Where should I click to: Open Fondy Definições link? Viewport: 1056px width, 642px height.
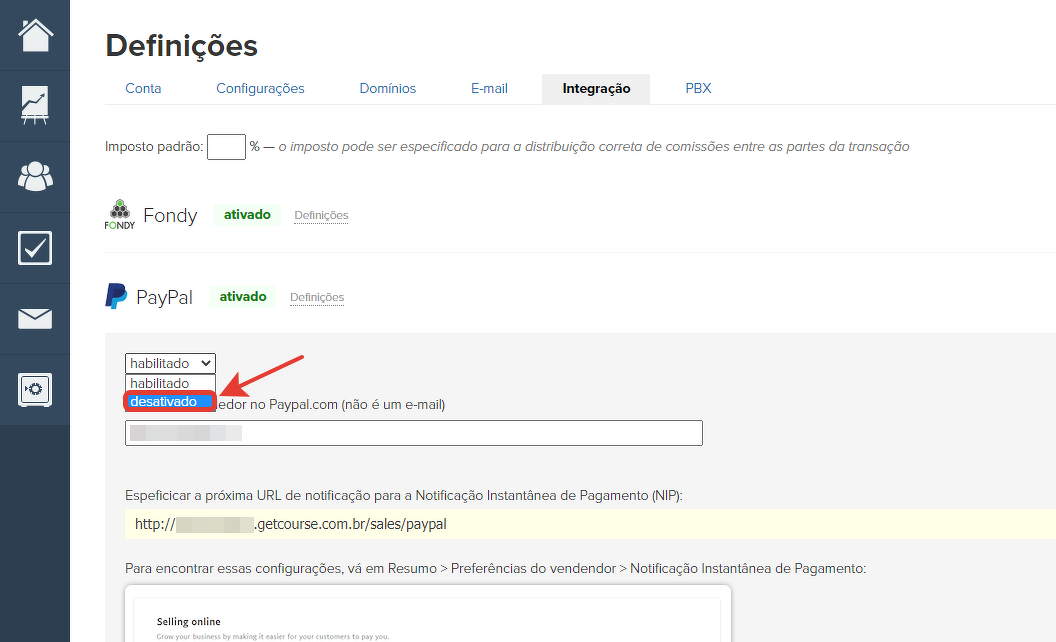point(321,215)
